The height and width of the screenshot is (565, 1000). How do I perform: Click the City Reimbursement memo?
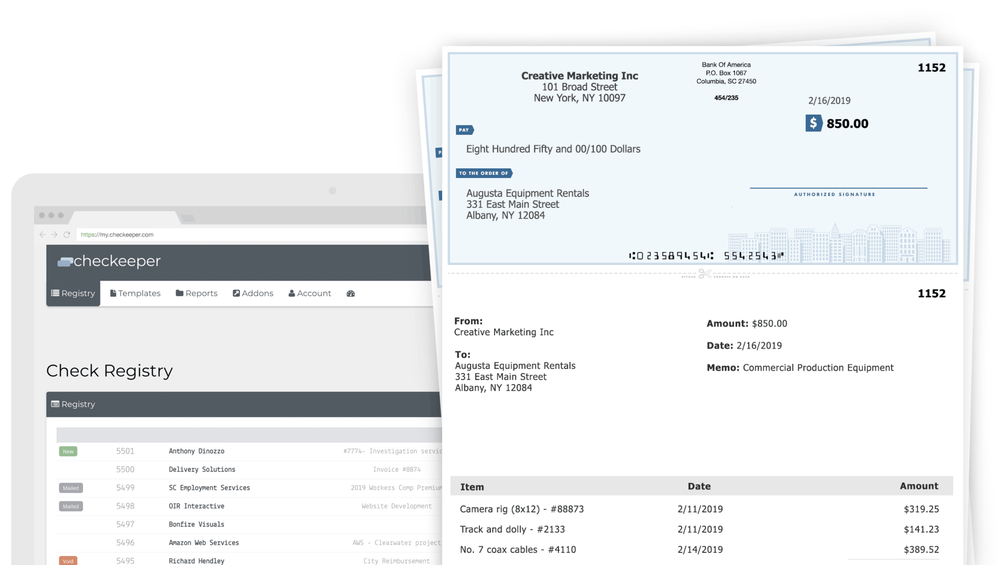(397, 561)
